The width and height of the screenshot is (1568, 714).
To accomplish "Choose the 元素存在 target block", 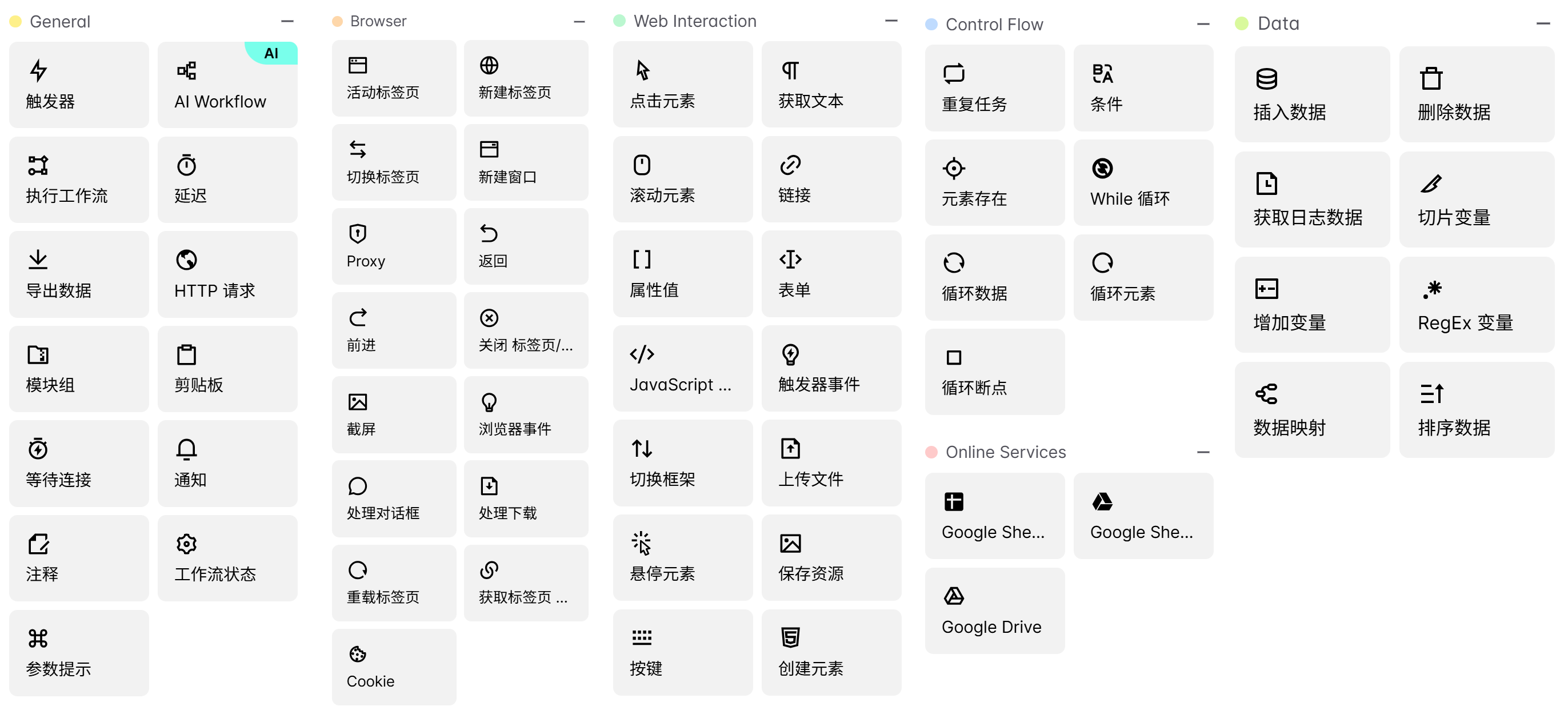I will pos(995,182).
